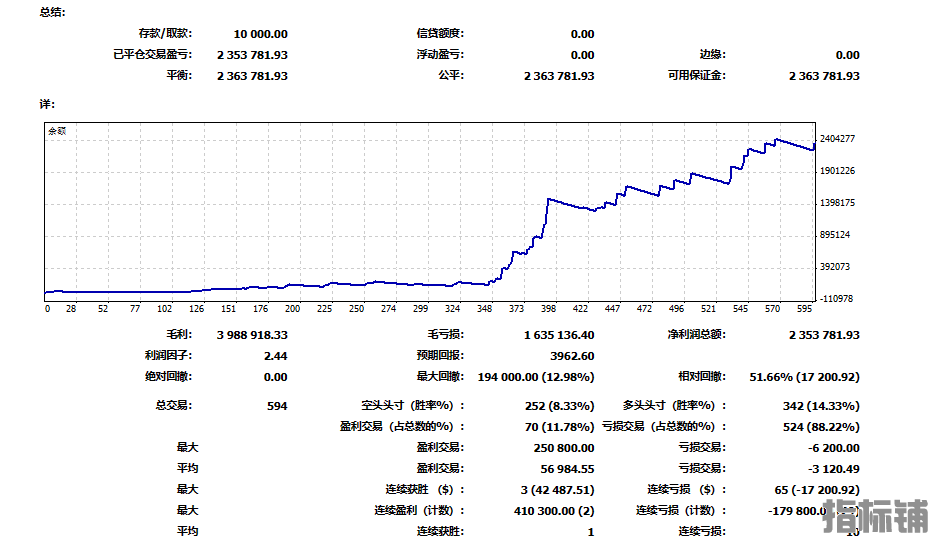Click the 多头头寸 value 342 (14.33%)
Screen dimensions: 945x541
click(821, 406)
